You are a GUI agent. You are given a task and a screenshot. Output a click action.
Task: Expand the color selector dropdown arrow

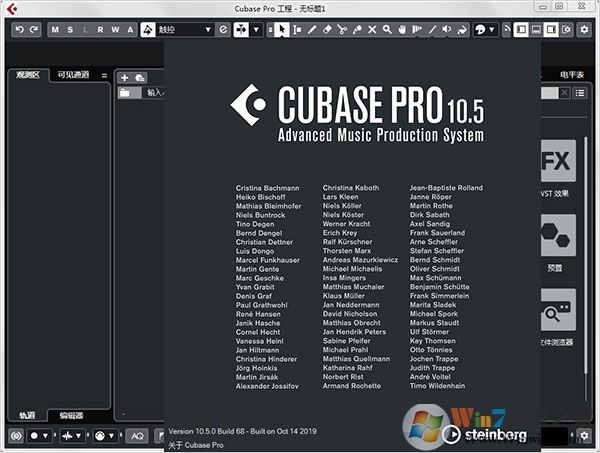(x=492, y=29)
